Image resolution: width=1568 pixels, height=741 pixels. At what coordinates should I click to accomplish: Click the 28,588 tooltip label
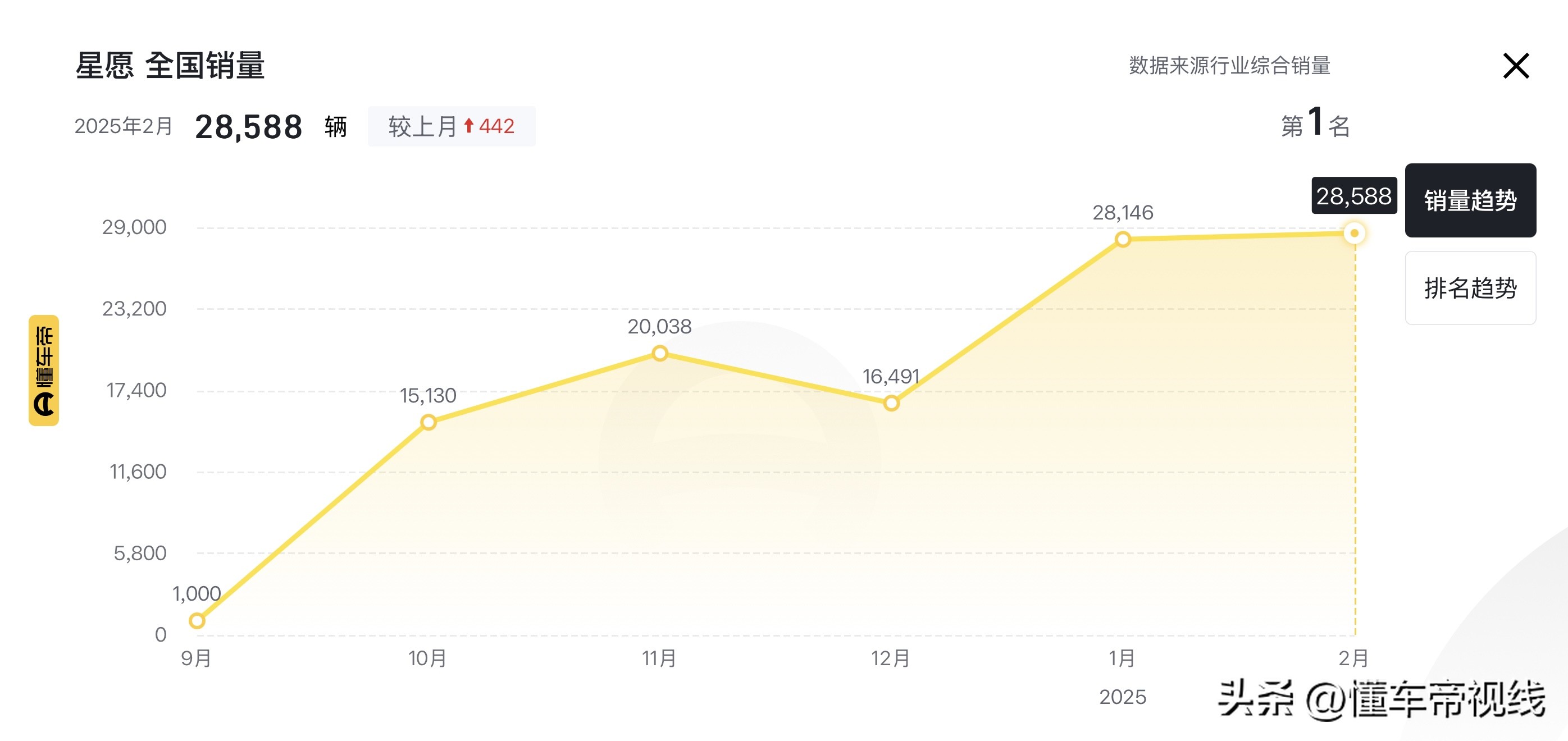coord(1353,196)
